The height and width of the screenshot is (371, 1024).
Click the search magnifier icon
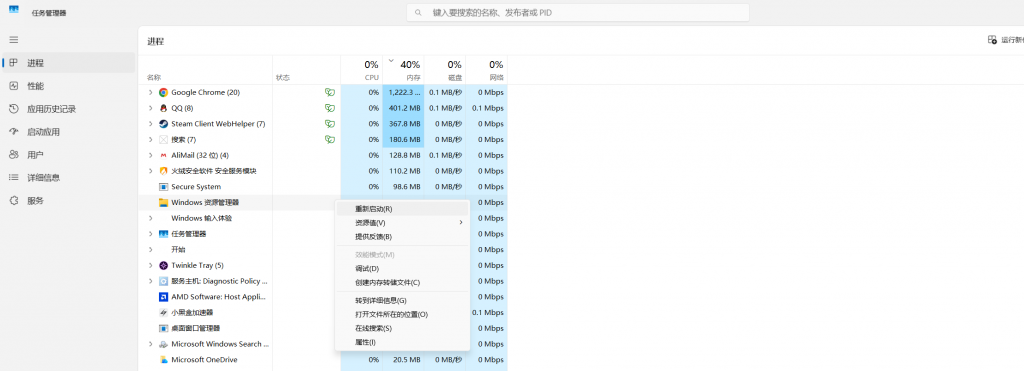click(x=419, y=12)
